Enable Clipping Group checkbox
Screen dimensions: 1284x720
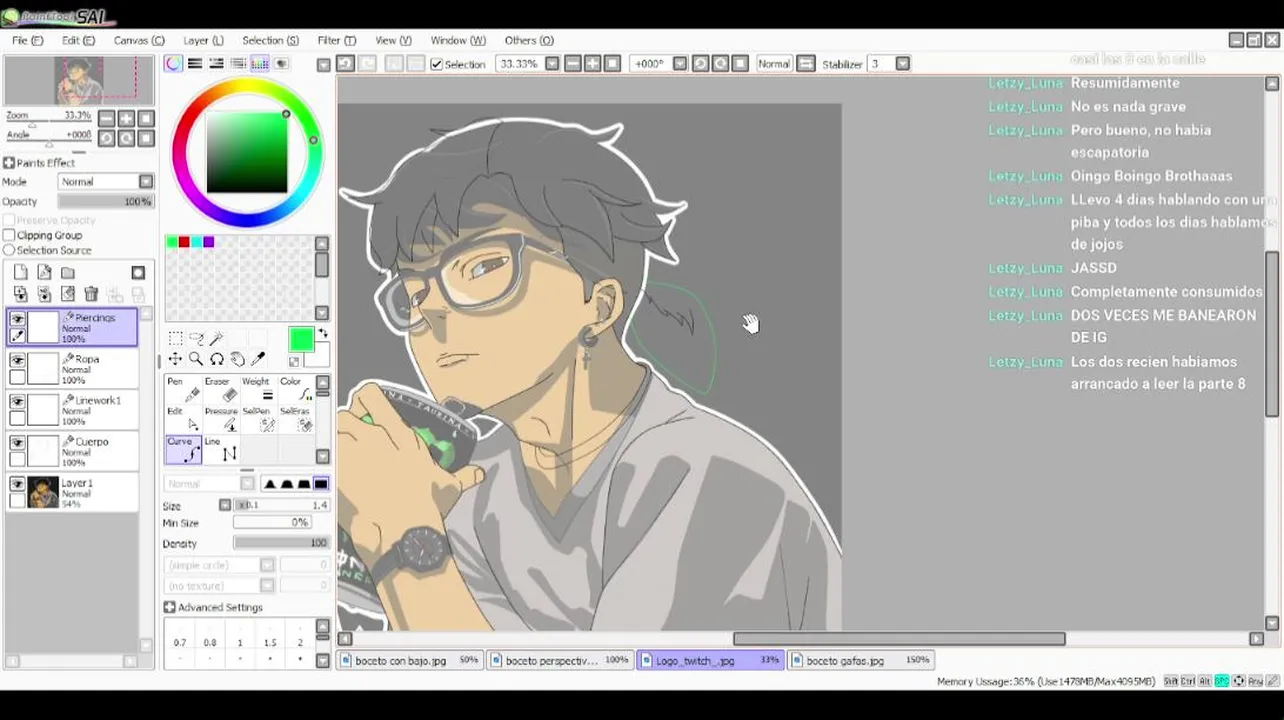point(9,235)
